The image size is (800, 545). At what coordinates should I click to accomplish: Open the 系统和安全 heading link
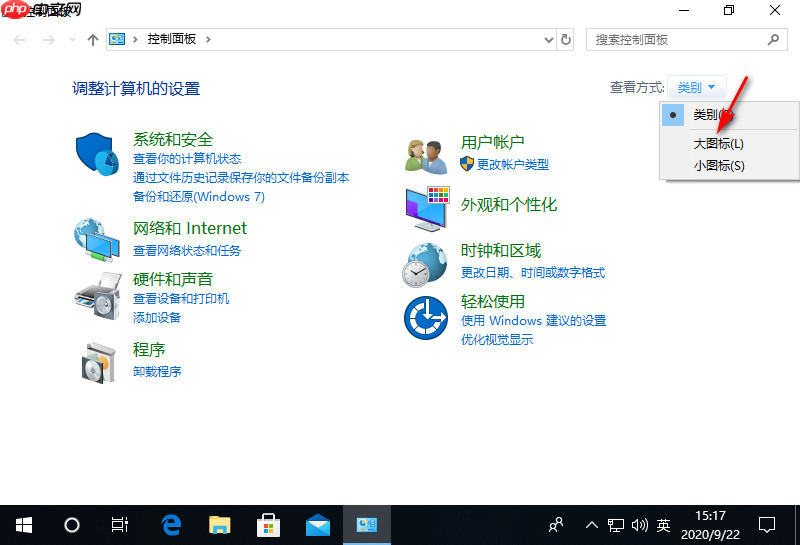pyautogui.click(x=173, y=139)
